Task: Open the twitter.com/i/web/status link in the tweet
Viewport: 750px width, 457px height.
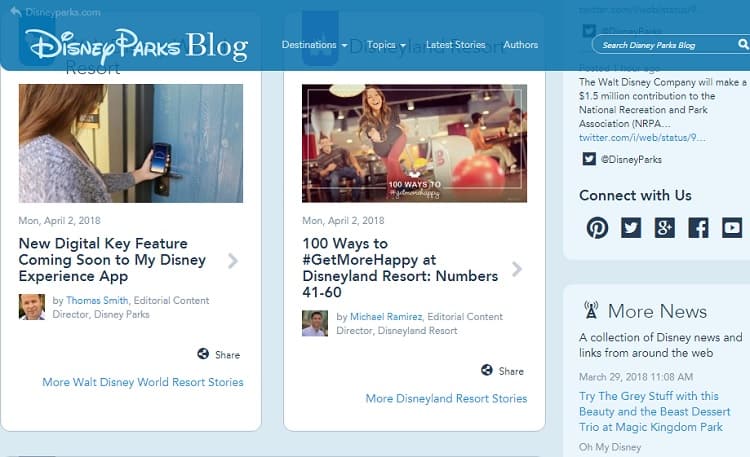Action: 642,137
